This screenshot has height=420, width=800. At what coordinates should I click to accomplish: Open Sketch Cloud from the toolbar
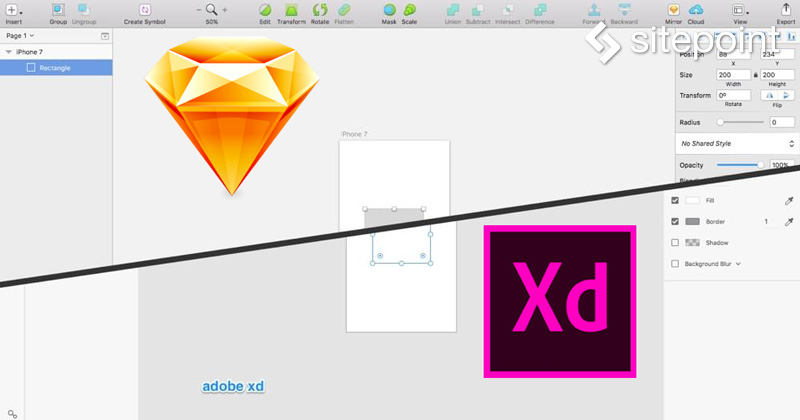click(696, 10)
